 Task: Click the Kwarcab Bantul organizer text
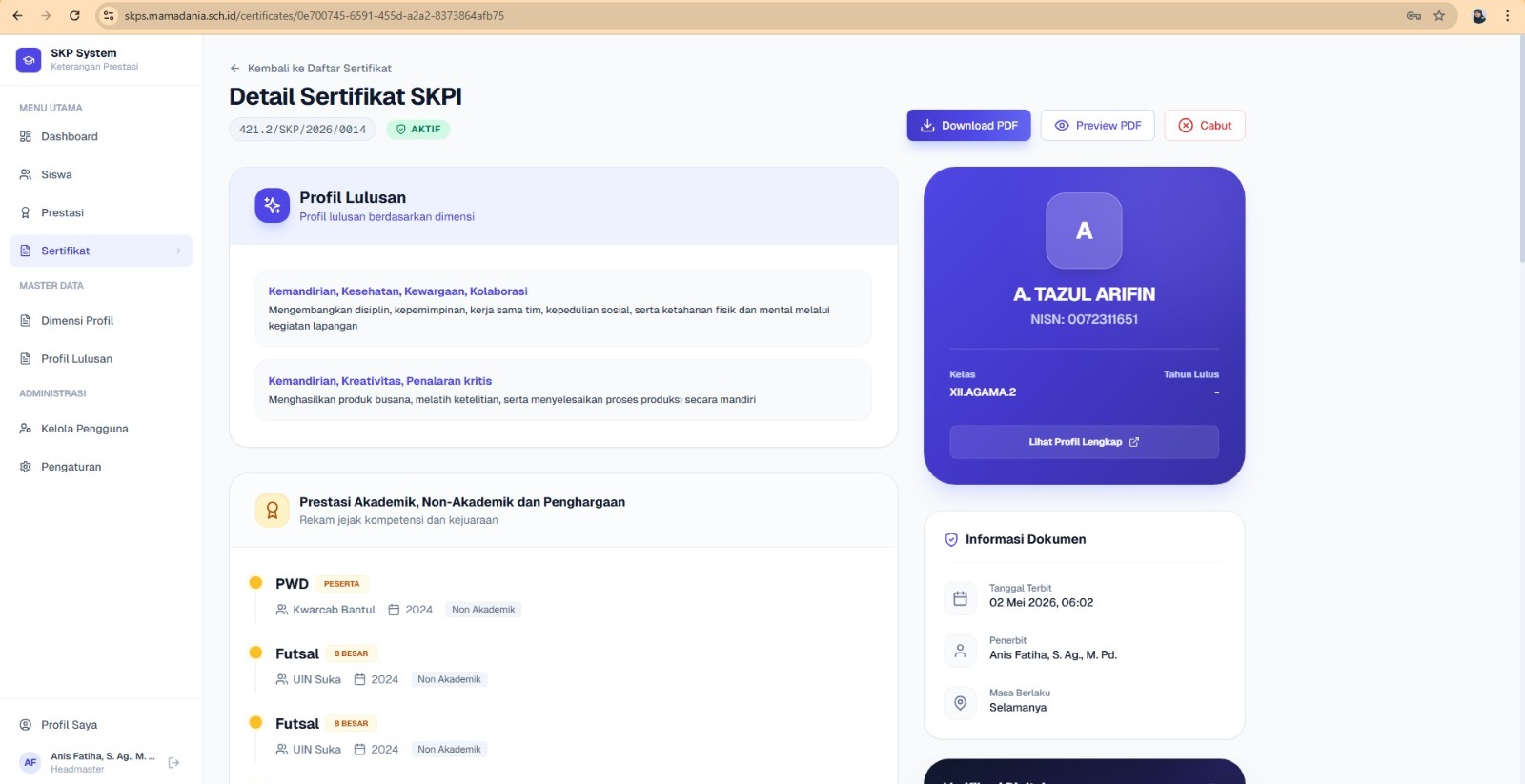(x=334, y=610)
